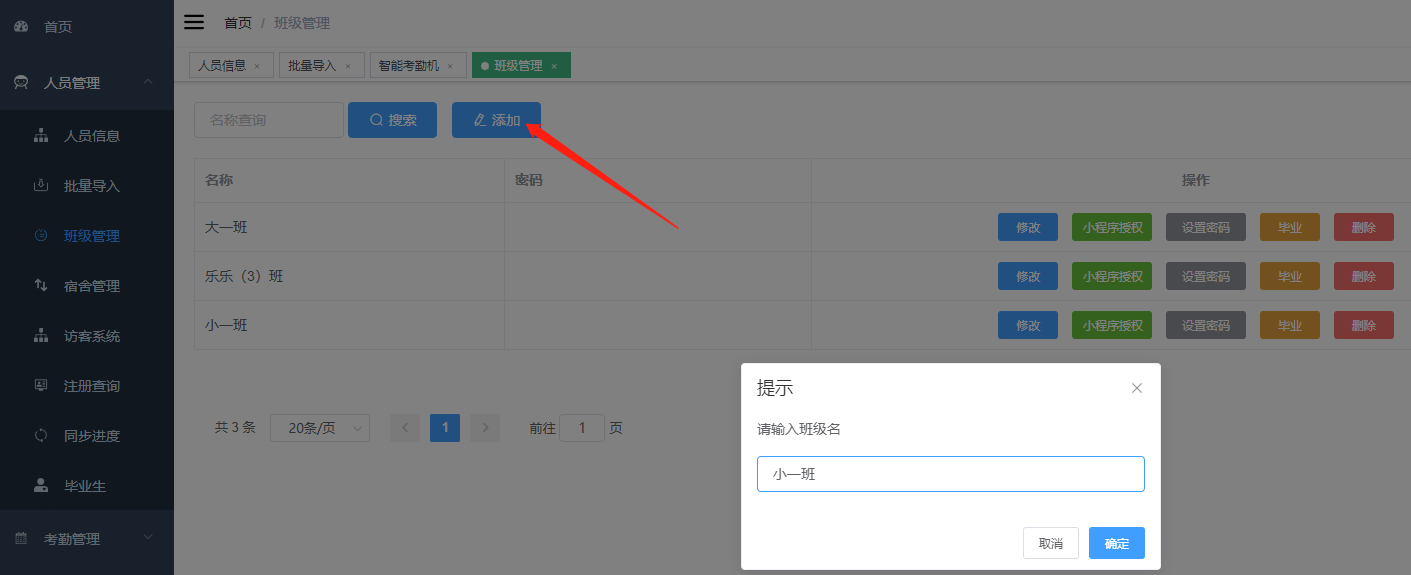The height and width of the screenshot is (575, 1411).
Task: Click the 毕业生 sidebar icon
Action: click(x=41, y=486)
